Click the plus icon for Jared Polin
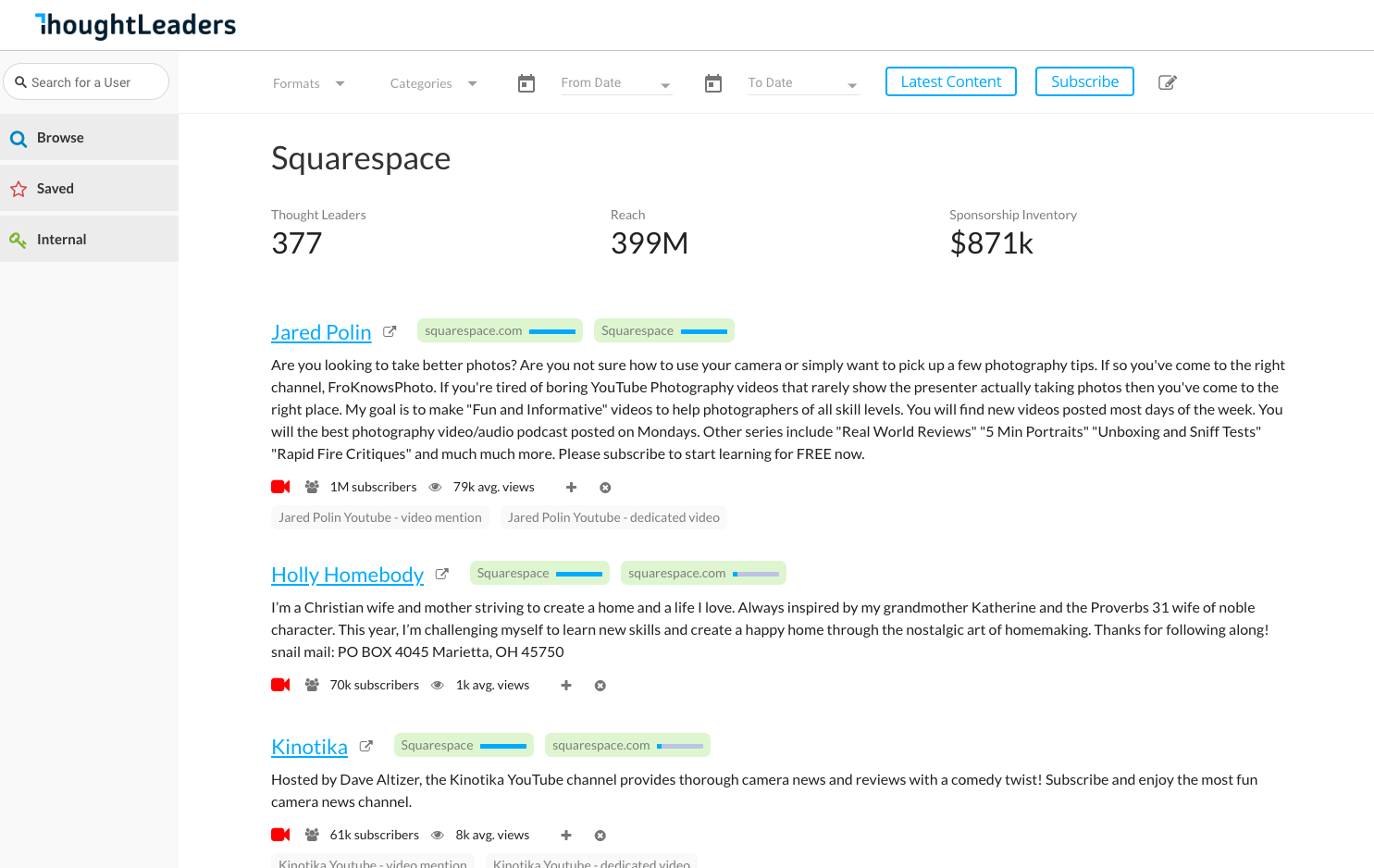 coord(571,488)
